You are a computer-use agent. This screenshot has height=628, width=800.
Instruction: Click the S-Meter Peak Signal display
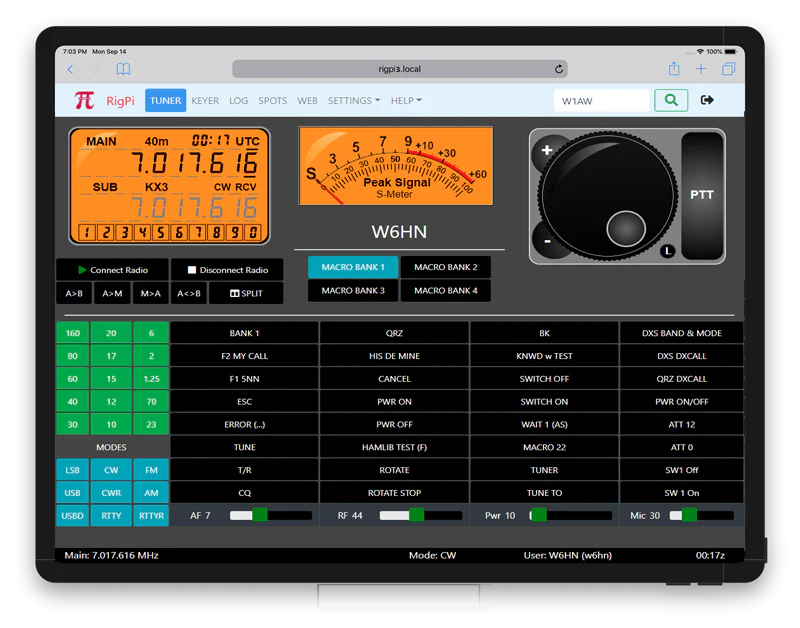pos(396,166)
